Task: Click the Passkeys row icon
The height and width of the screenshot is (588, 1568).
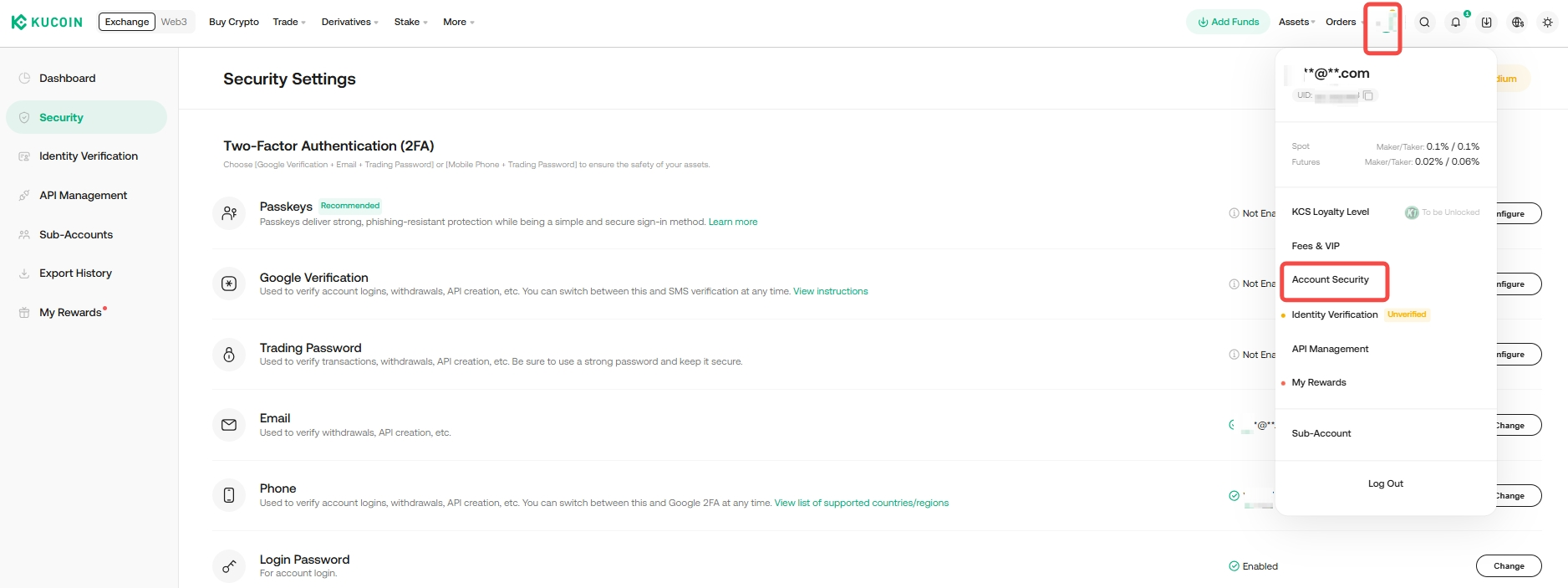Action: click(229, 213)
